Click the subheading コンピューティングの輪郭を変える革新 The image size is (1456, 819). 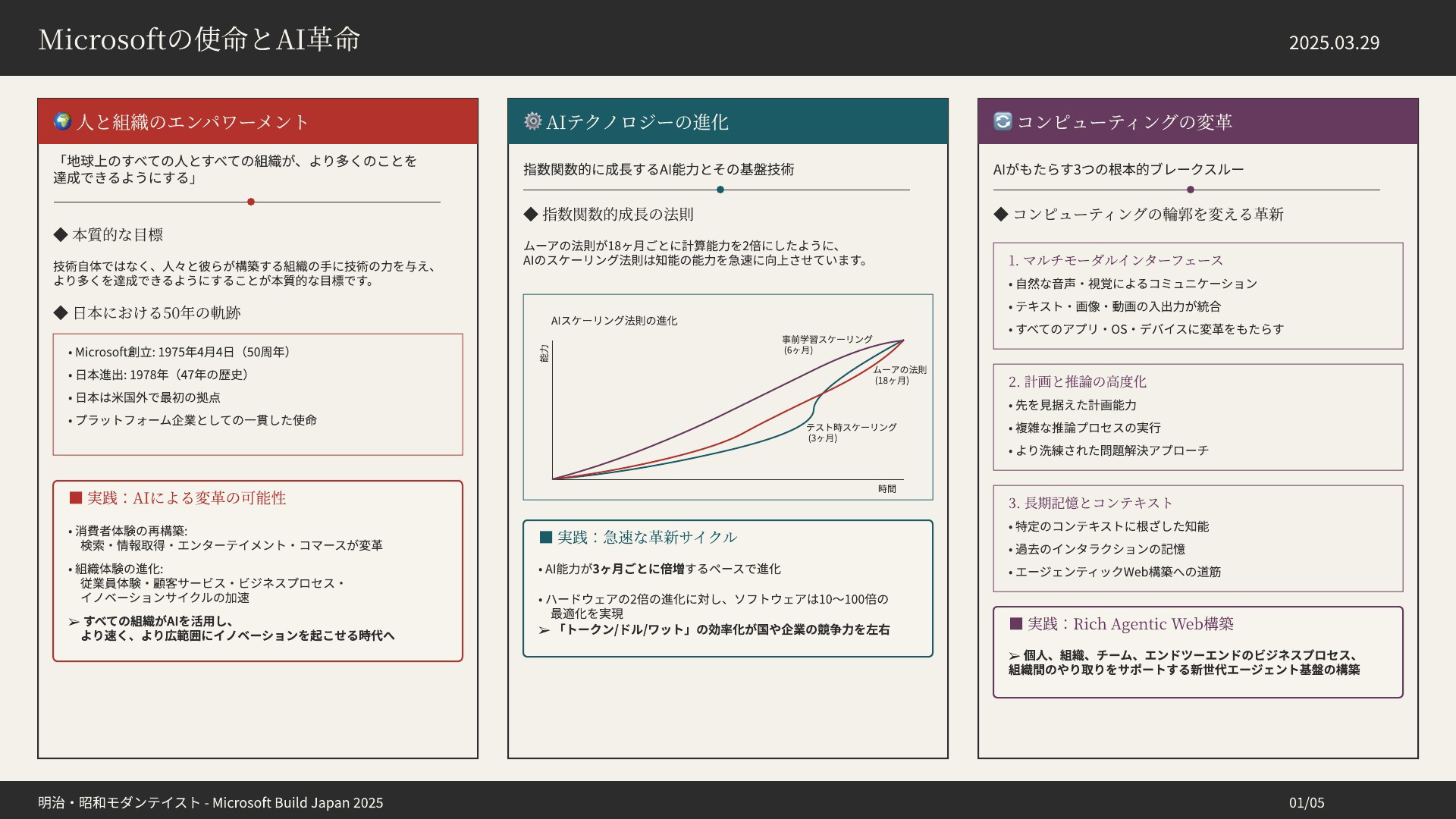1138,215
